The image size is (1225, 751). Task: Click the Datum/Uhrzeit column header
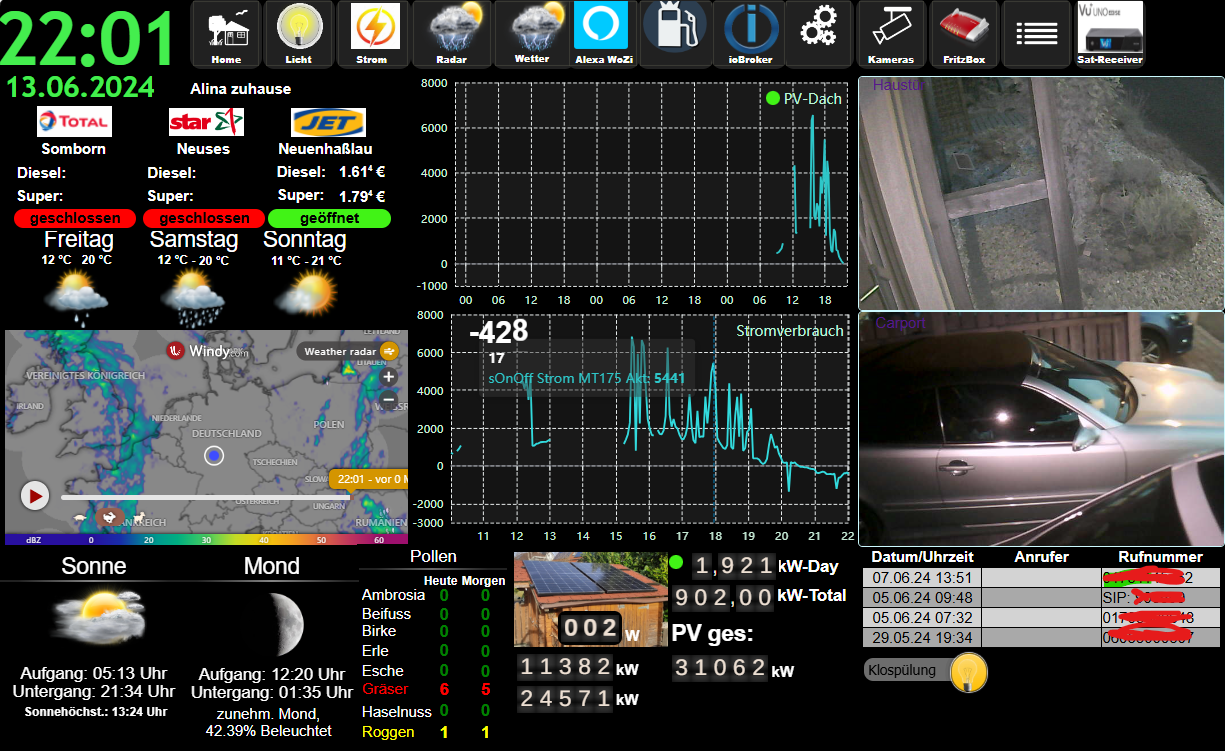point(922,557)
